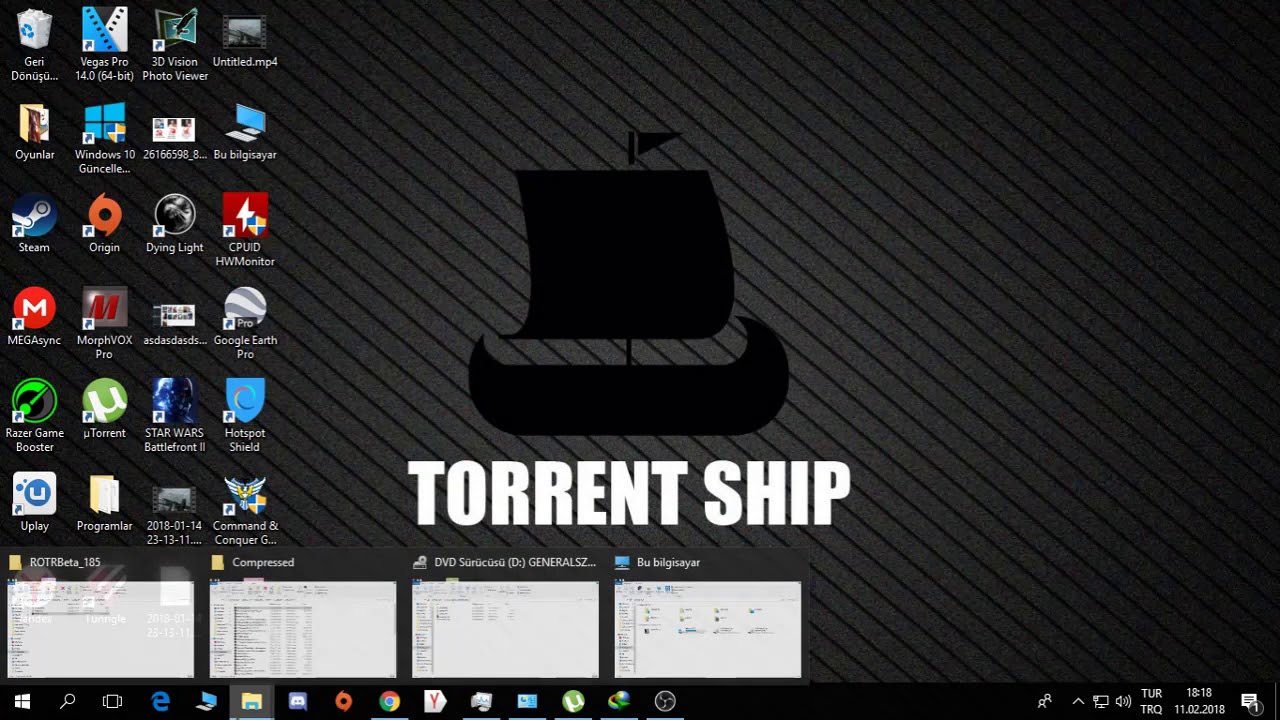The height and width of the screenshot is (720, 1280).
Task: Select the Razer Game Booster shortcut
Action: pos(34,416)
